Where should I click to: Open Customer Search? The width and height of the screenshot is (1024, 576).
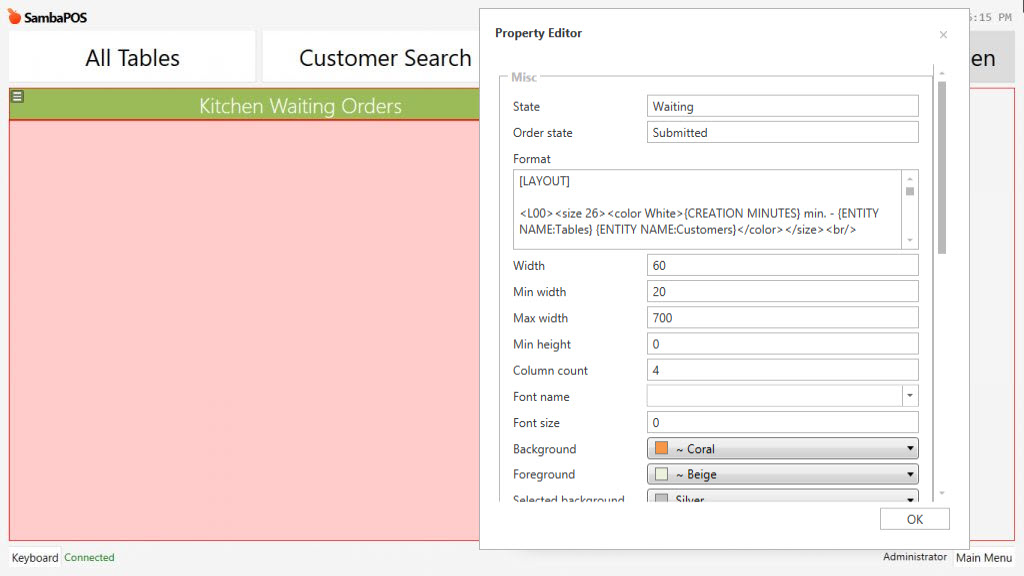click(x=384, y=58)
